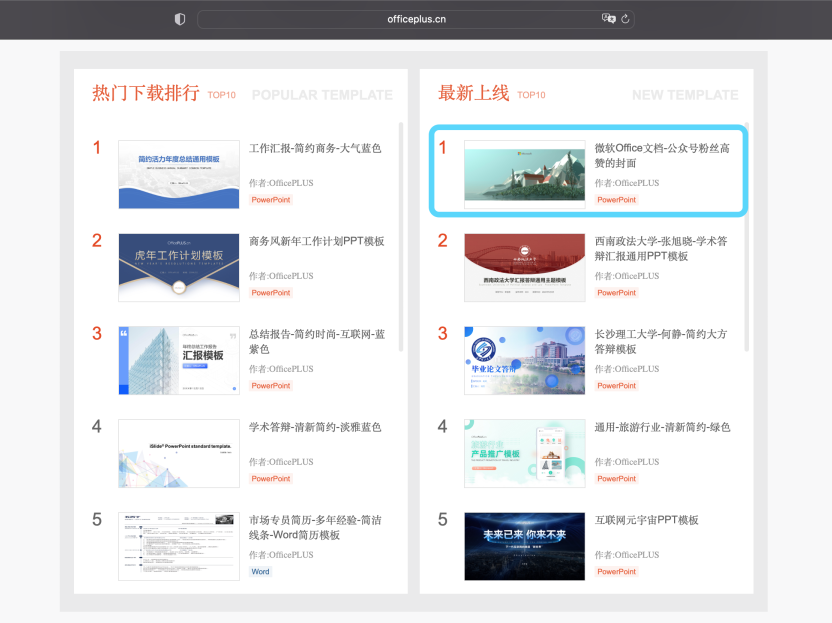Open thumbnail of 未来已来 元宇宙 template
The width and height of the screenshot is (832, 623).
525,546
